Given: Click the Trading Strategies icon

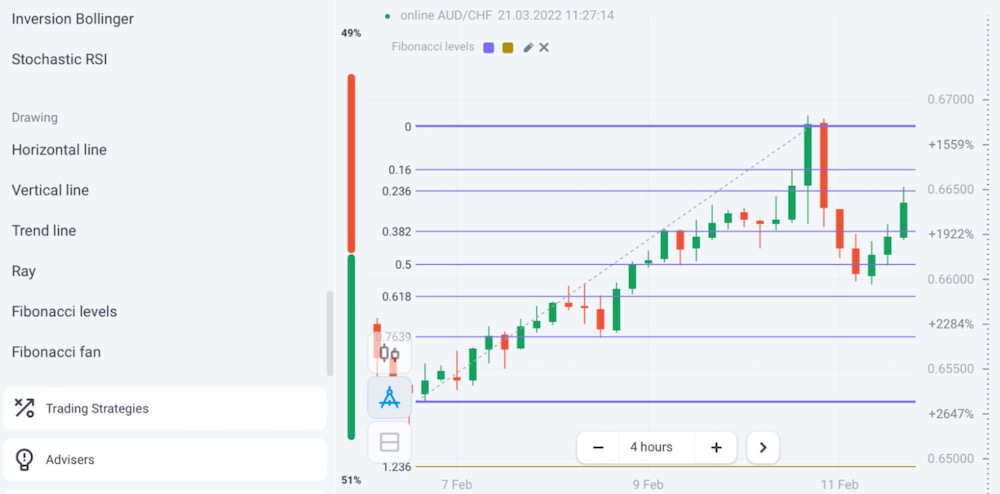Looking at the screenshot, I should tap(24, 408).
